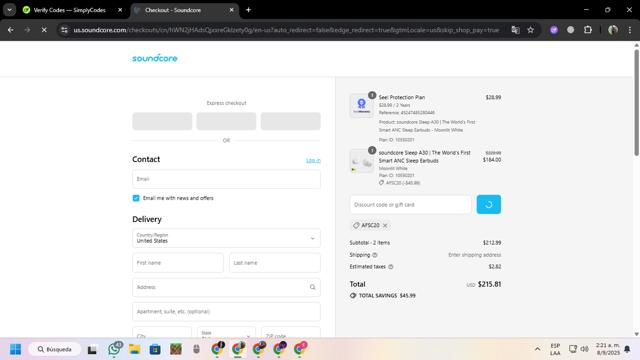Open the tab search dropdown in Chrome
Viewport: 640px width, 360px height.
point(9,10)
